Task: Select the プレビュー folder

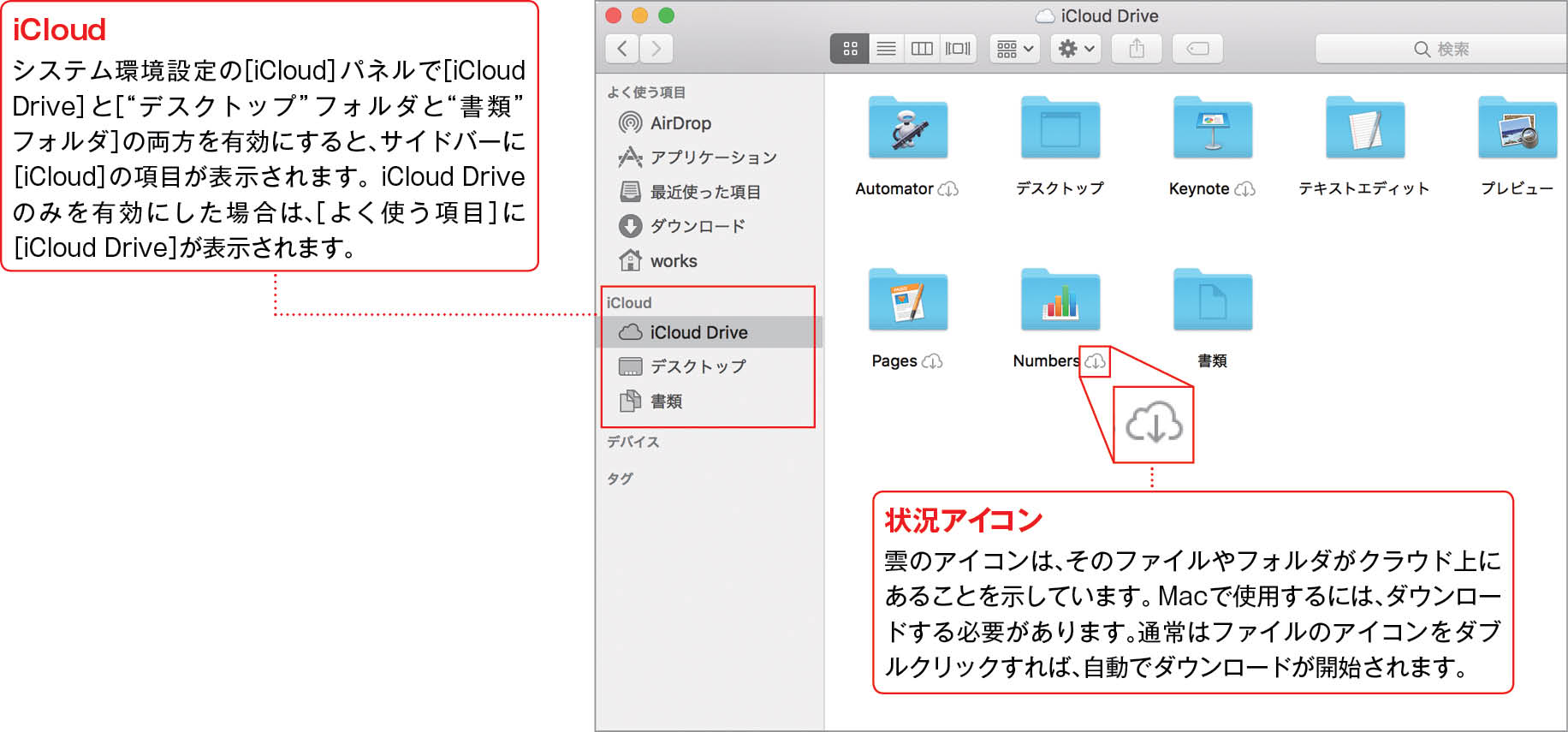Action: tap(1518, 128)
